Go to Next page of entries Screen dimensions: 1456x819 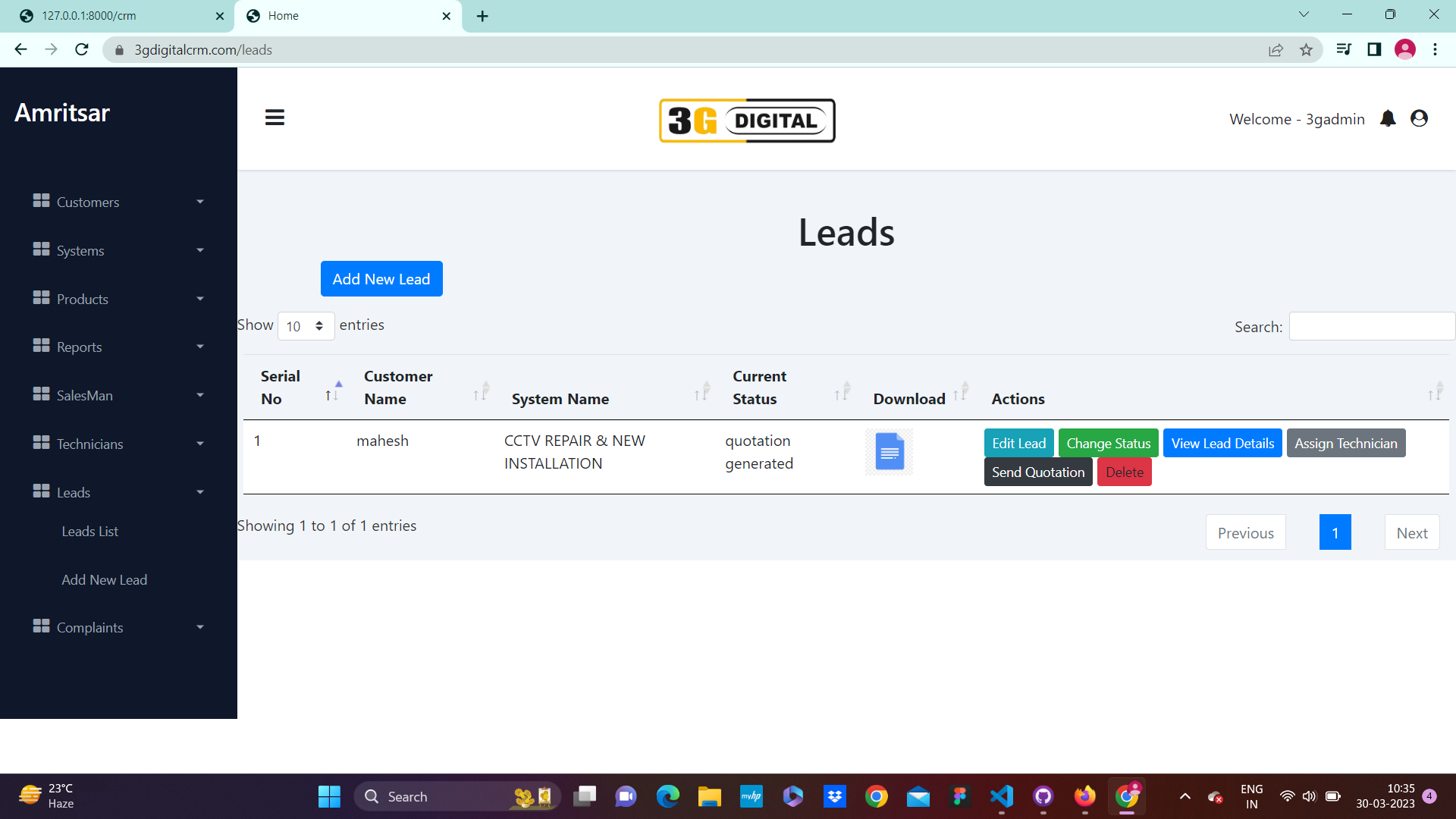[1412, 533]
